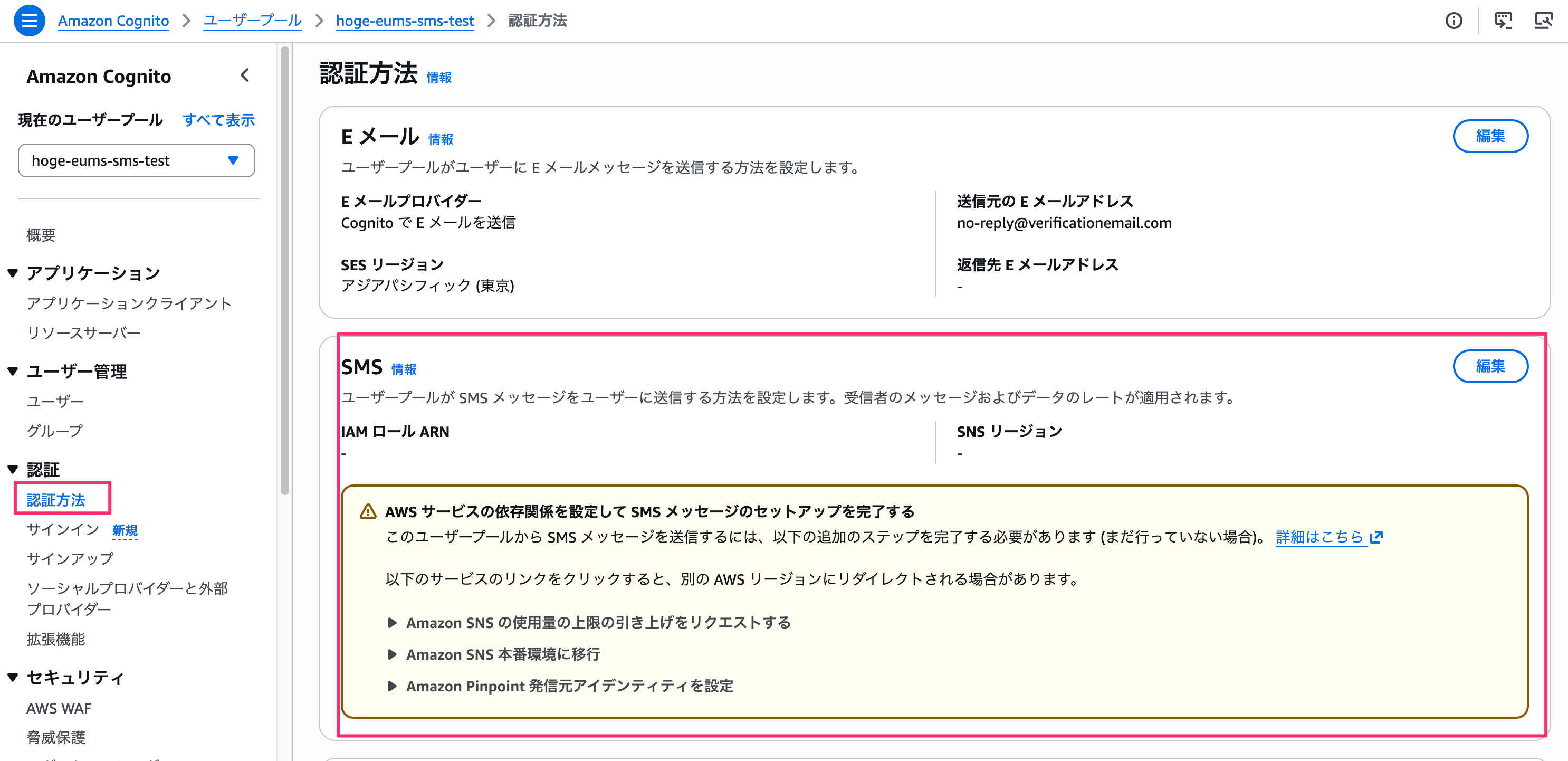Open 情報 link next to SMS heading

(404, 369)
